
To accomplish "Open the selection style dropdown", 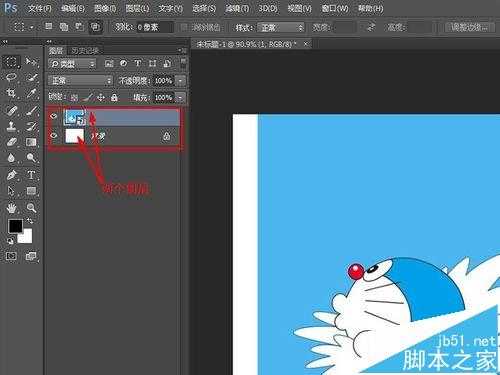I will [x=281, y=27].
